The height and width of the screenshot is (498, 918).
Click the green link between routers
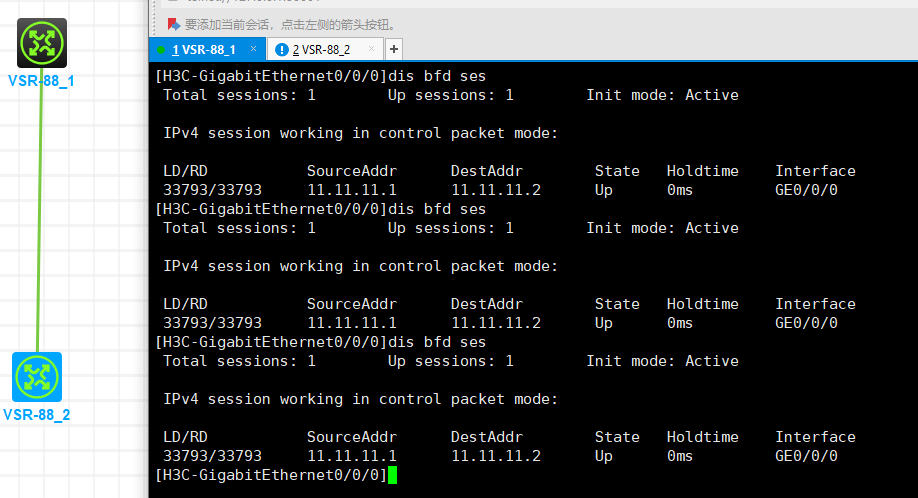39,211
